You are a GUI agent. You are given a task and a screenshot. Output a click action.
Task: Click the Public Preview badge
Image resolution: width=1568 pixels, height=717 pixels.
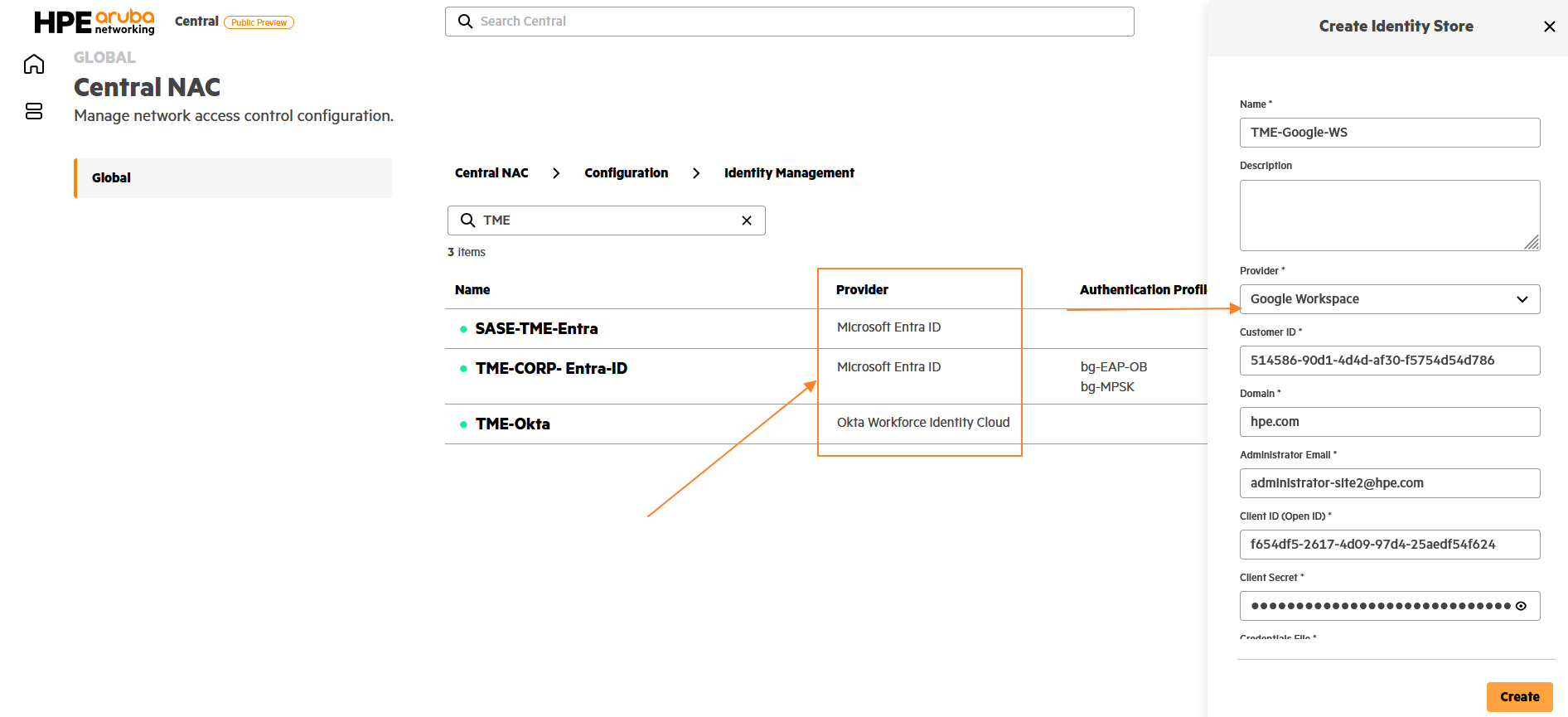[x=259, y=22]
